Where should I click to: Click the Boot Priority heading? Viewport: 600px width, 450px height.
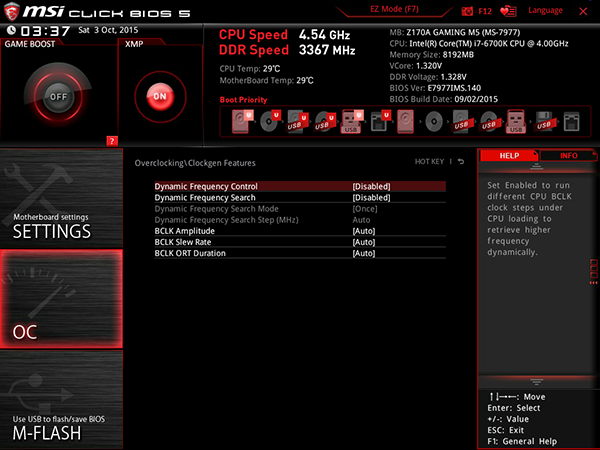tap(243, 100)
